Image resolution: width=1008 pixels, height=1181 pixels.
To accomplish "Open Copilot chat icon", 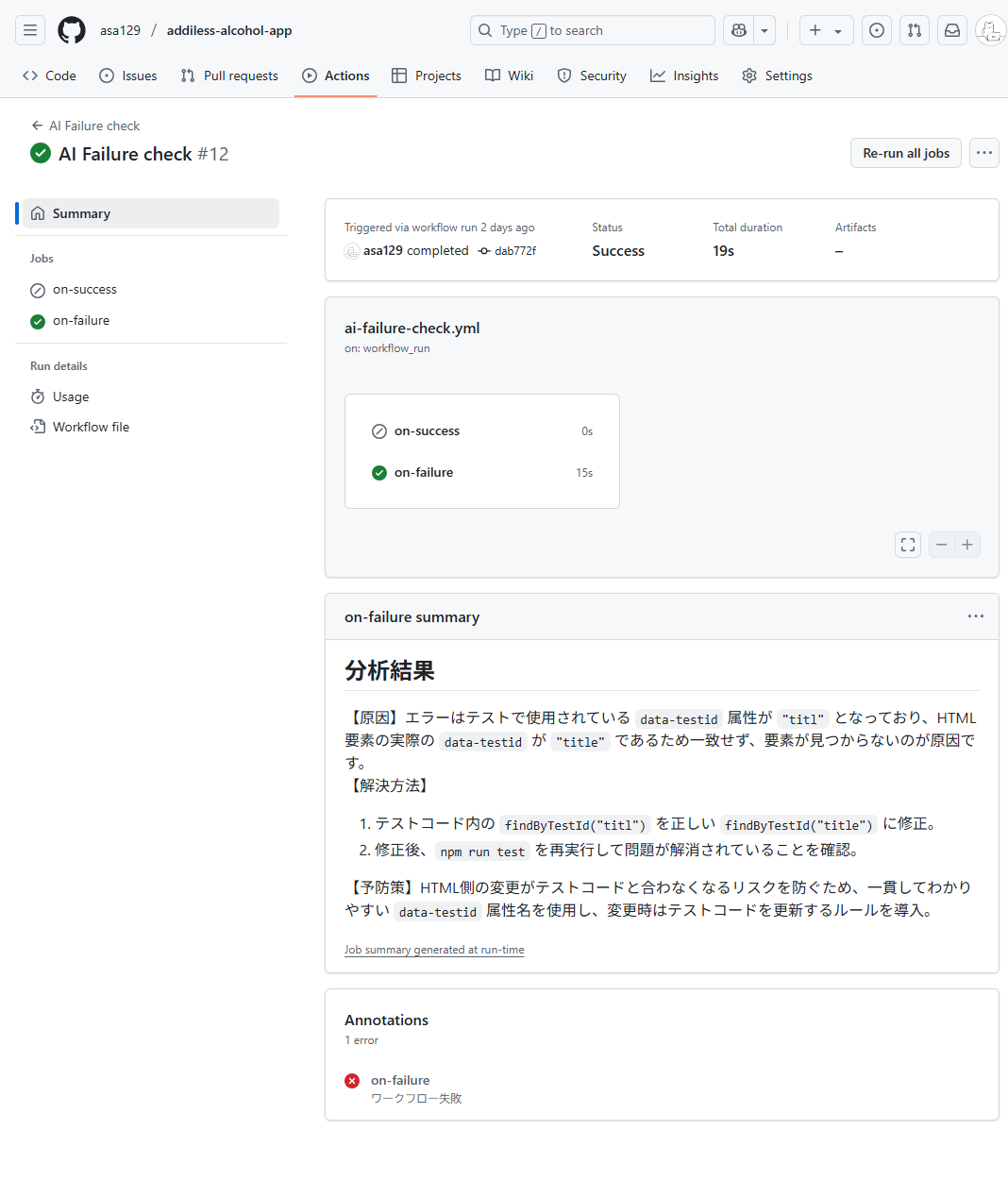I will [738, 30].
